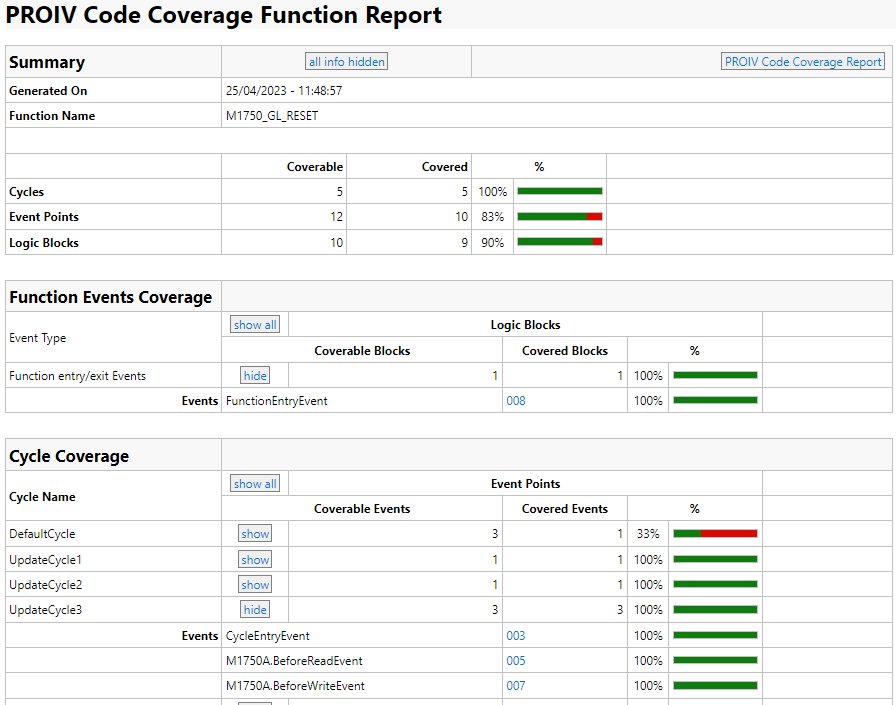Screen dimensions: 896x705
Task: Open the PROIV Code Coverage Report link
Action: [x=803, y=62]
